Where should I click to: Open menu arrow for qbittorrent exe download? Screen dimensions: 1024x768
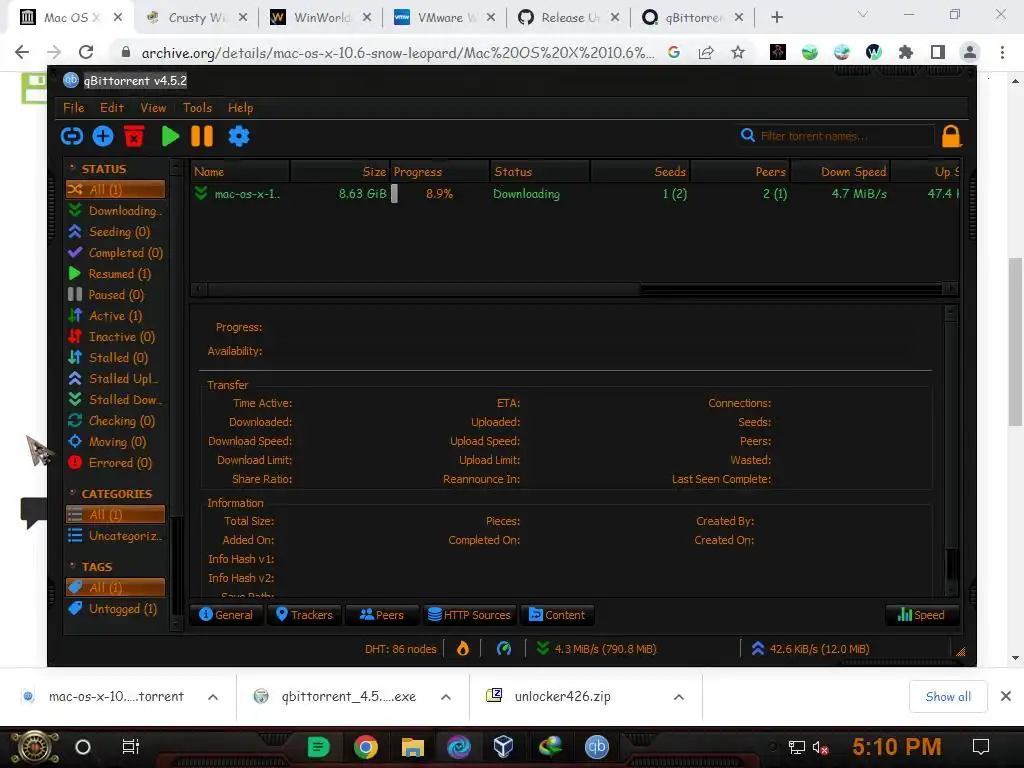[x=446, y=697]
